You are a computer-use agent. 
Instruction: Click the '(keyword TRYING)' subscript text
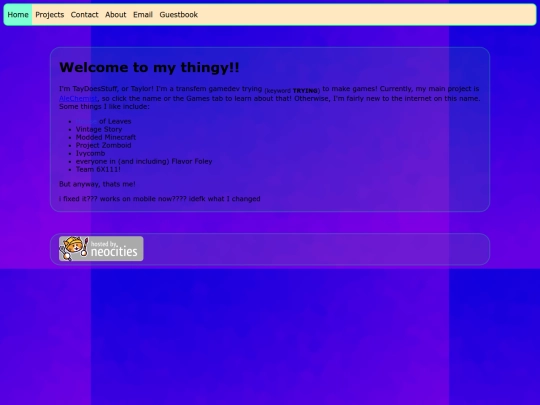click(292, 91)
